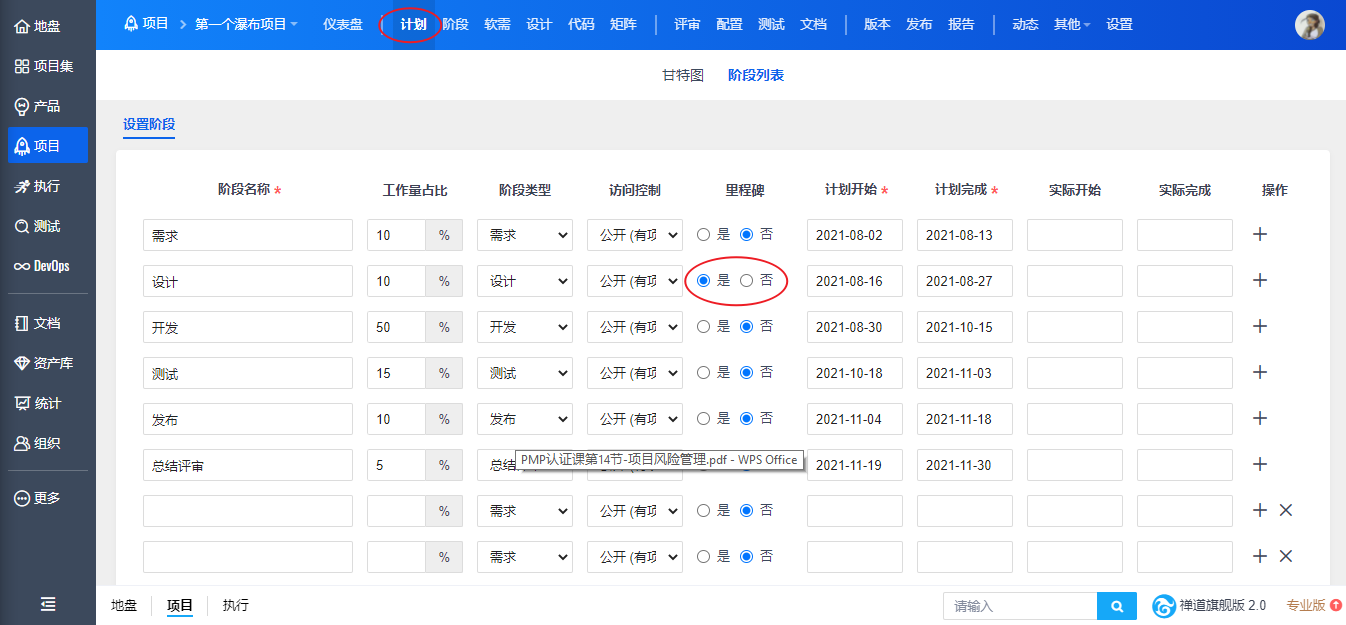The image size is (1346, 625).
Task: Open the user avatar menu
Action: (x=1309, y=25)
